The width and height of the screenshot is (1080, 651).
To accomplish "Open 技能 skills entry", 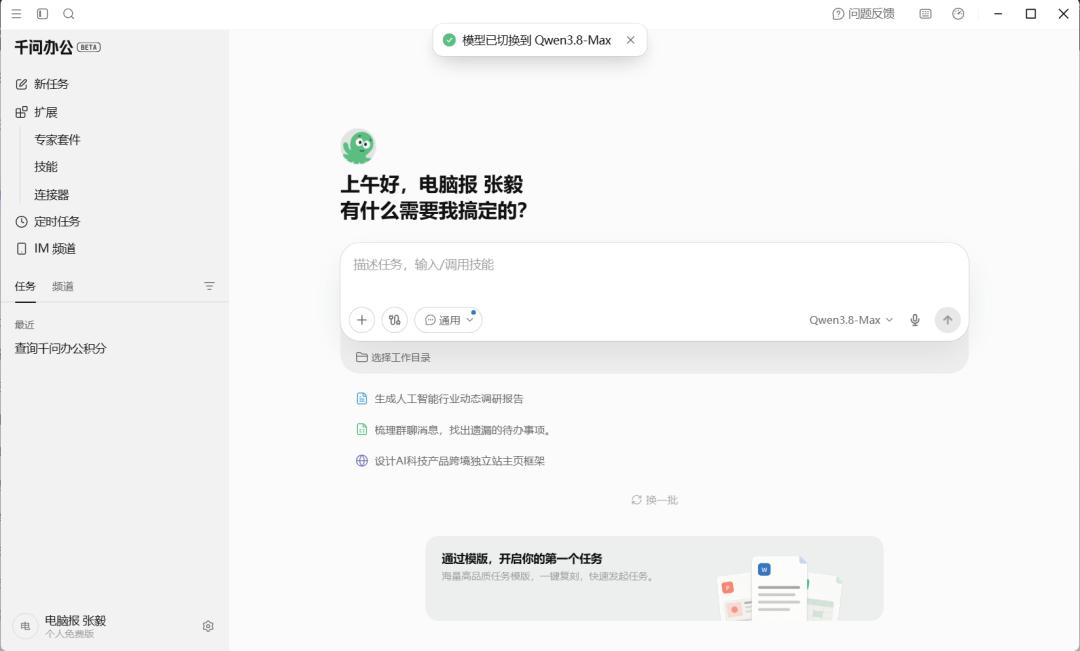I will click(46, 167).
